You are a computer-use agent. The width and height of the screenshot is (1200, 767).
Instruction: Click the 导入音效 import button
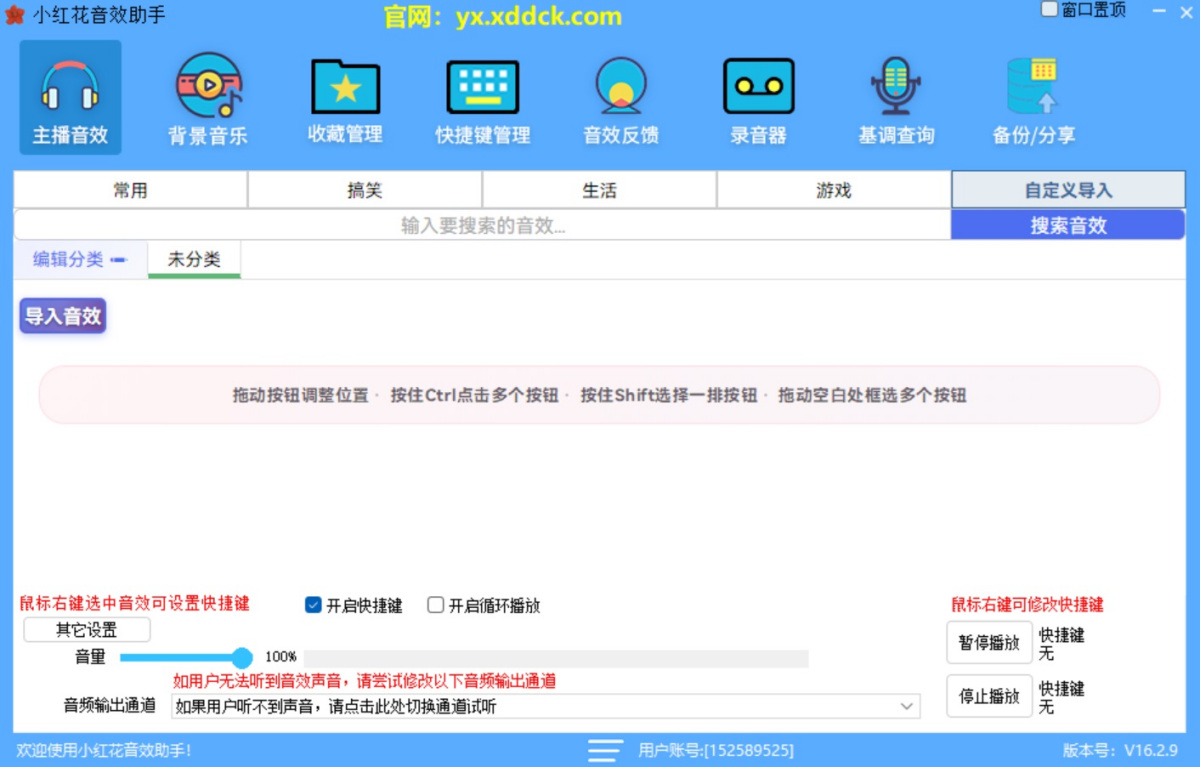point(62,316)
